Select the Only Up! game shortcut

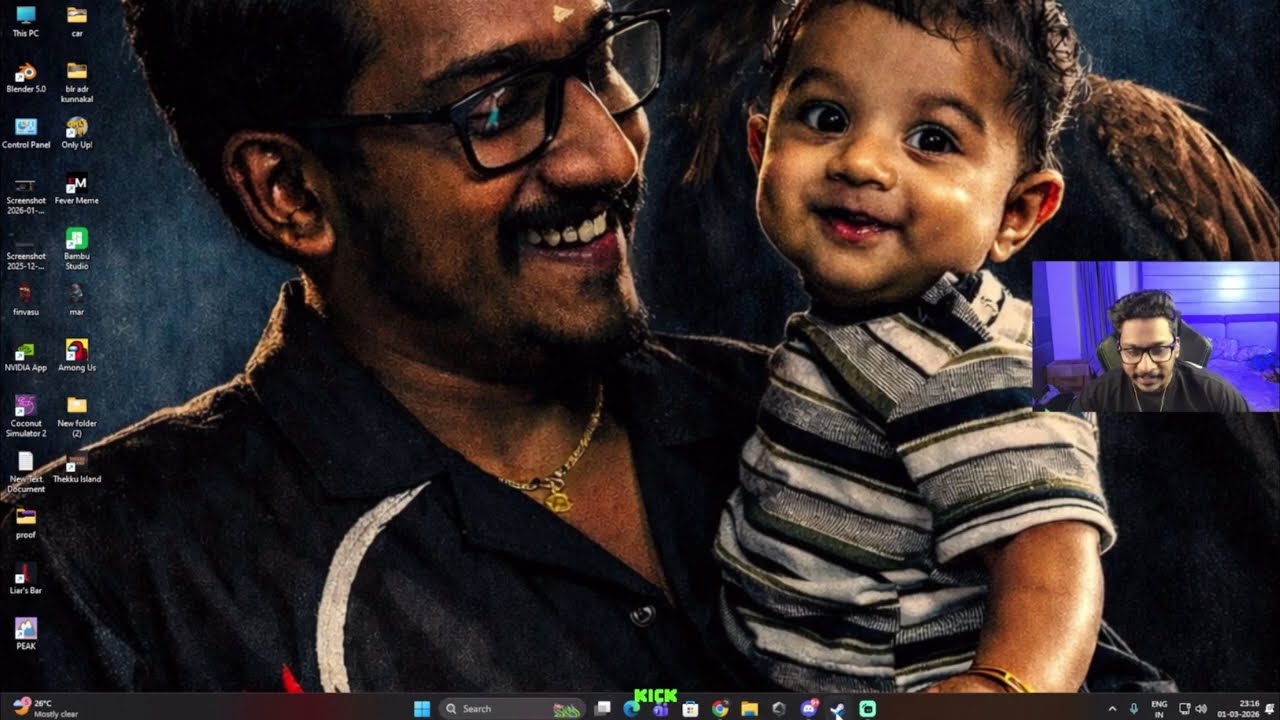(x=77, y=133)
